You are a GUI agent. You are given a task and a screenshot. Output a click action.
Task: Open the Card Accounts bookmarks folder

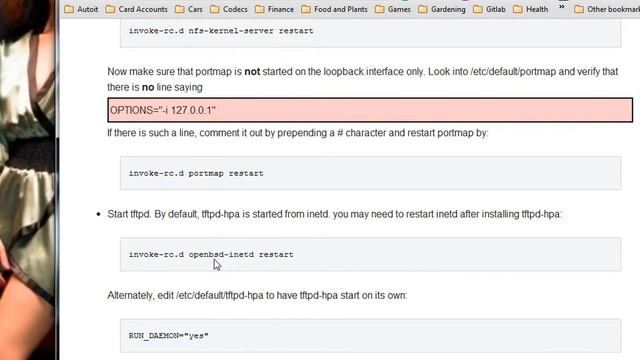pyautogui.click(x=136, y=9)
